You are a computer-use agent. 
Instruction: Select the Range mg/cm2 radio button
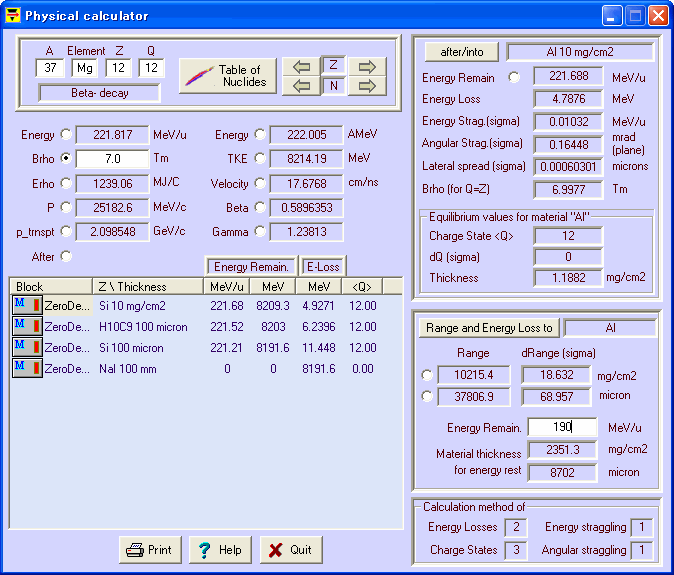[x=427, y=375]
